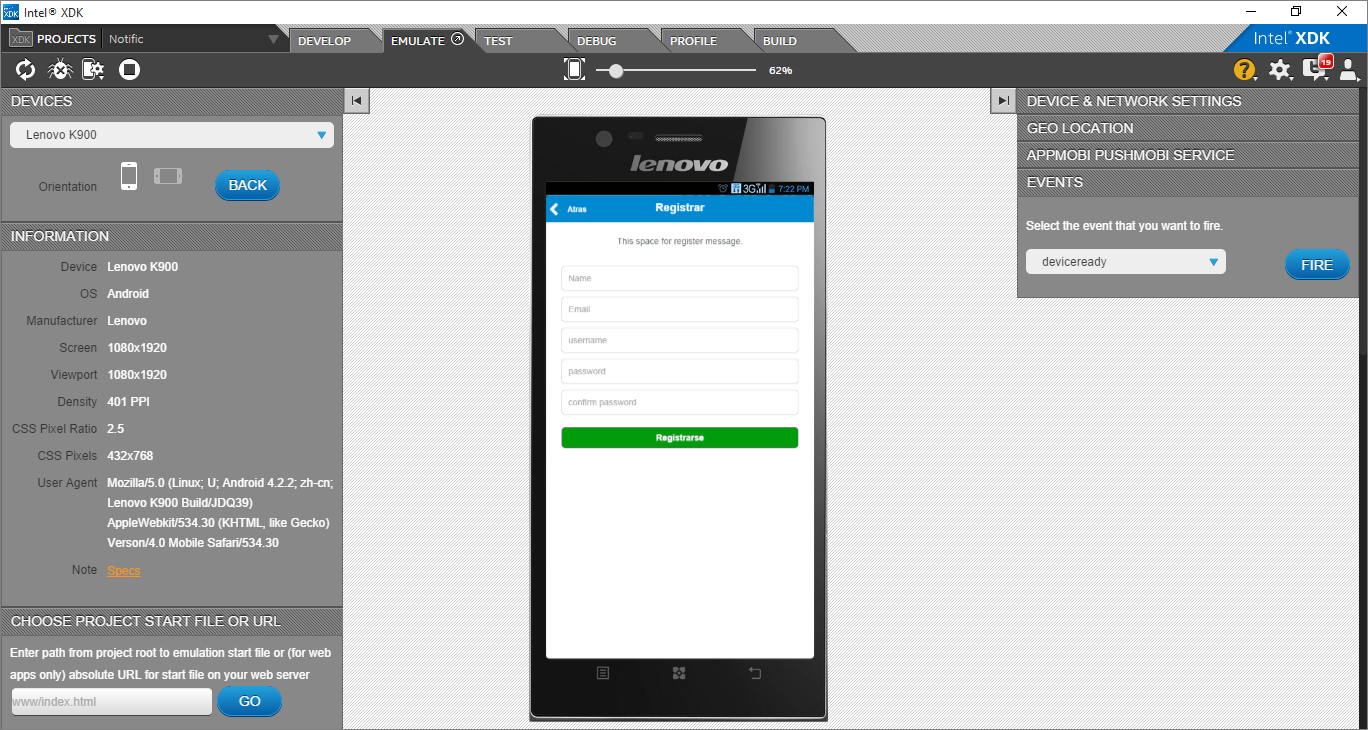
Task: Click the fit-to-screen zoom icon
Action: coord(574,69)
